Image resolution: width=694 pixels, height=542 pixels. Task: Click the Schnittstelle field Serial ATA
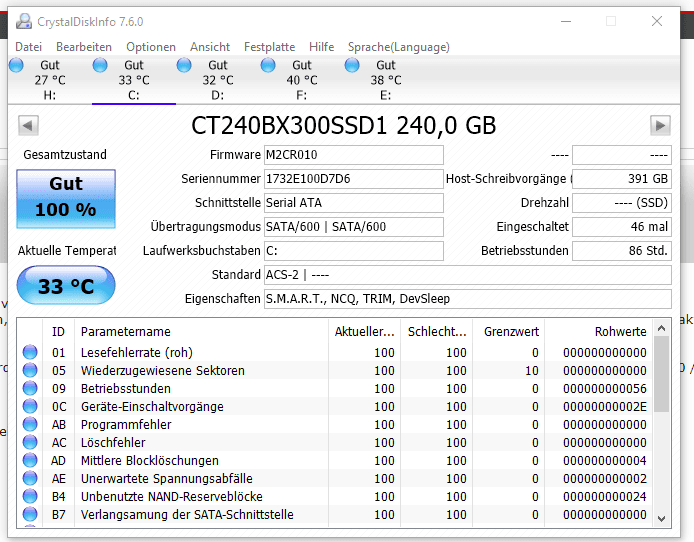(354, 203)
